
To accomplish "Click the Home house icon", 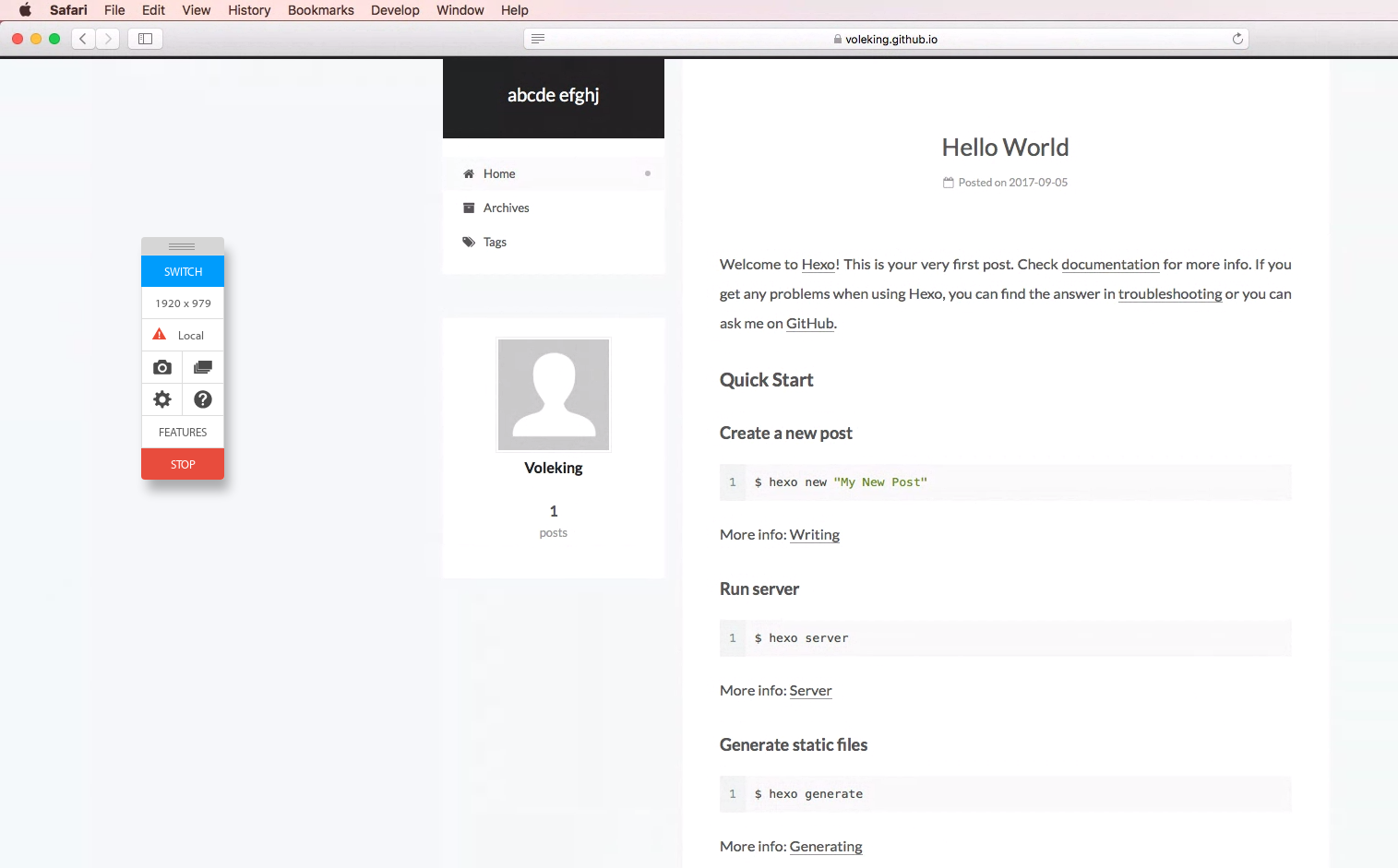I will (x=469, y=173).
